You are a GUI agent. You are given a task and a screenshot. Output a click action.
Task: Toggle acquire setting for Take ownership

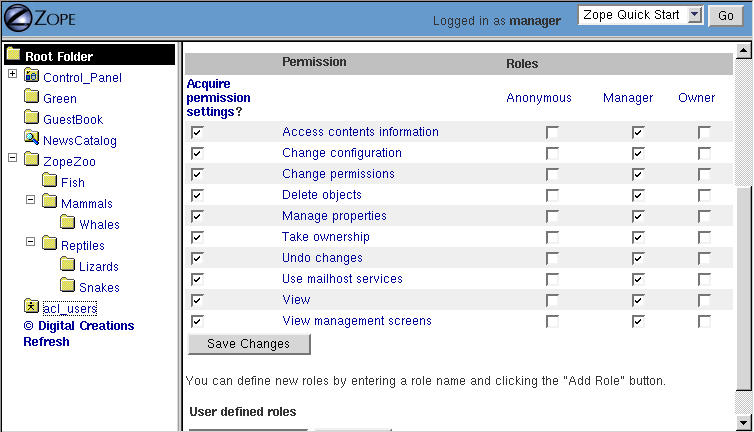coord(197,237)
